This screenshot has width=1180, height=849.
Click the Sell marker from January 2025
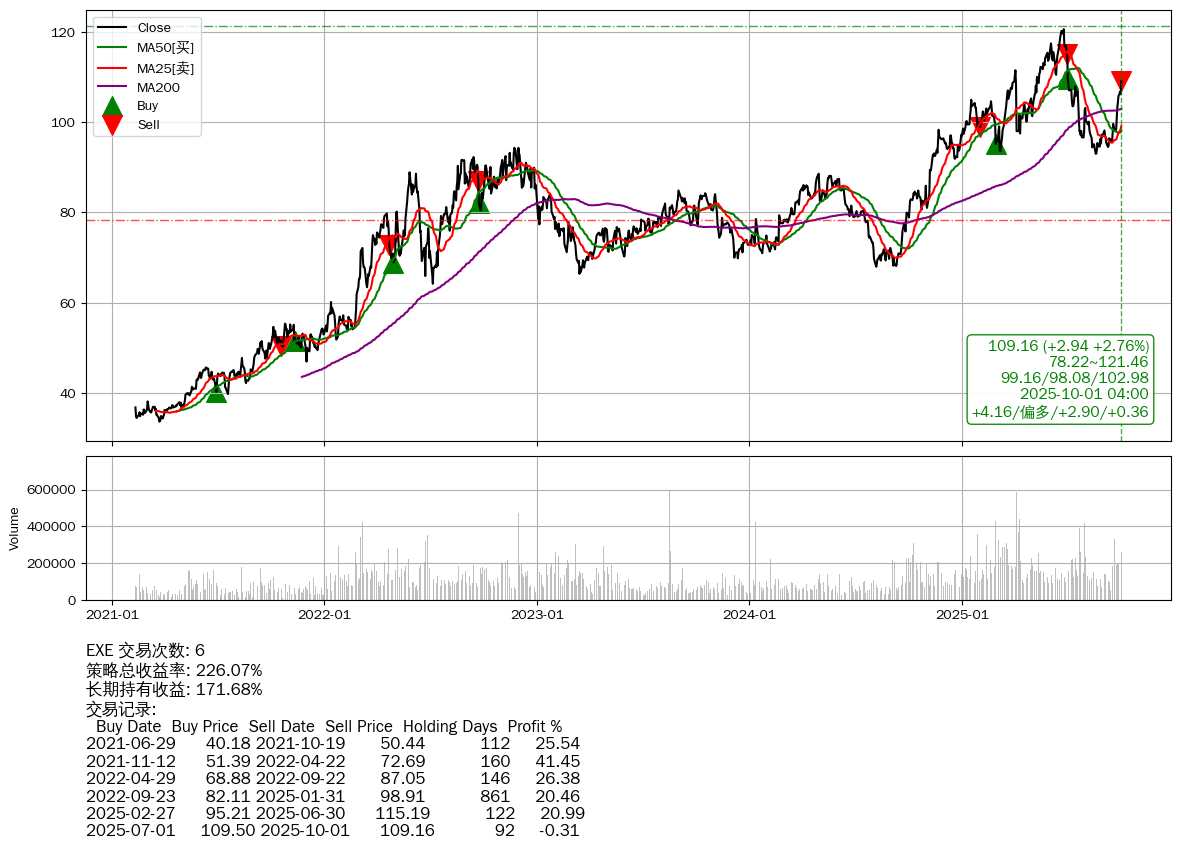point(981,126)
